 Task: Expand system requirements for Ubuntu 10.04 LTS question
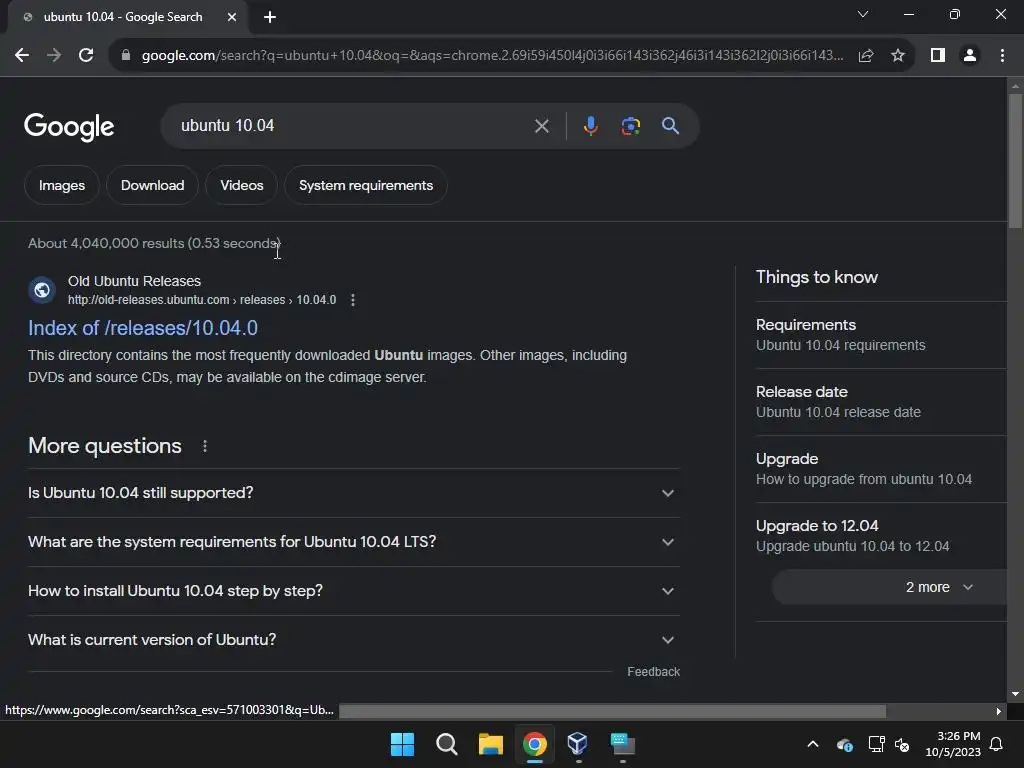click(353, 542)
